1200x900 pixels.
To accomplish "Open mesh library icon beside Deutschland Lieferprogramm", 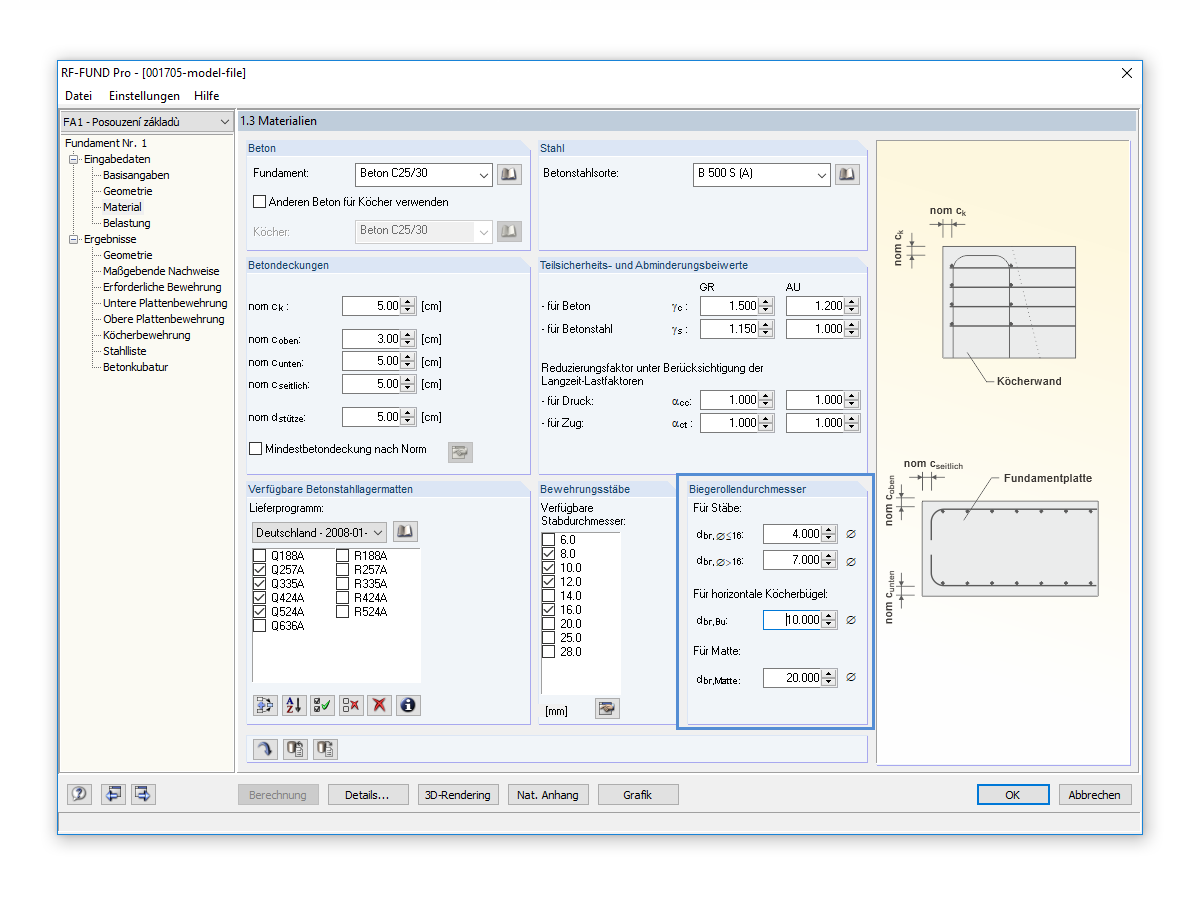I will [x=405, y=532].
